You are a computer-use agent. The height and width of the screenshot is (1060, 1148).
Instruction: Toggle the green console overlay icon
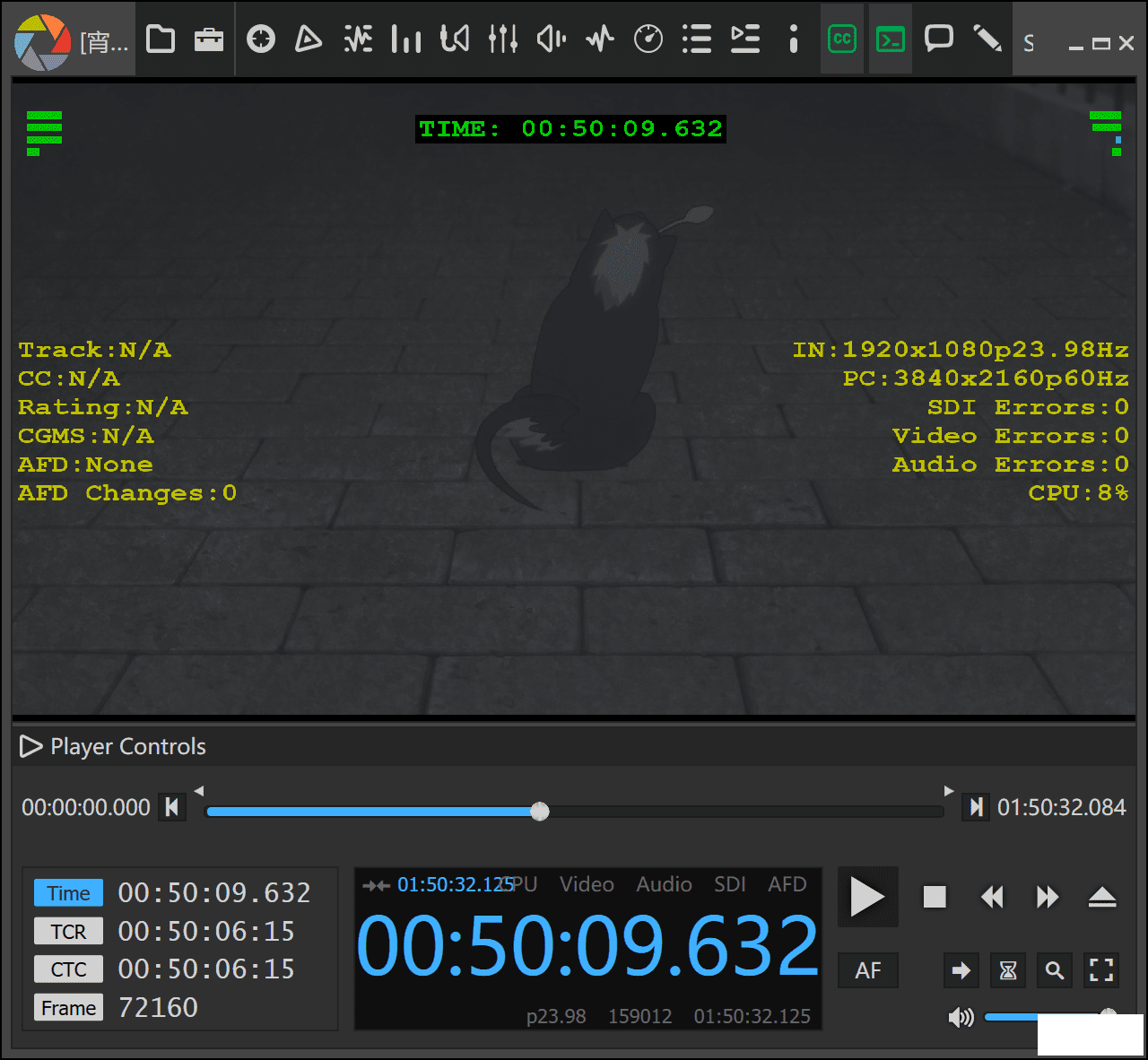(891, 39)
